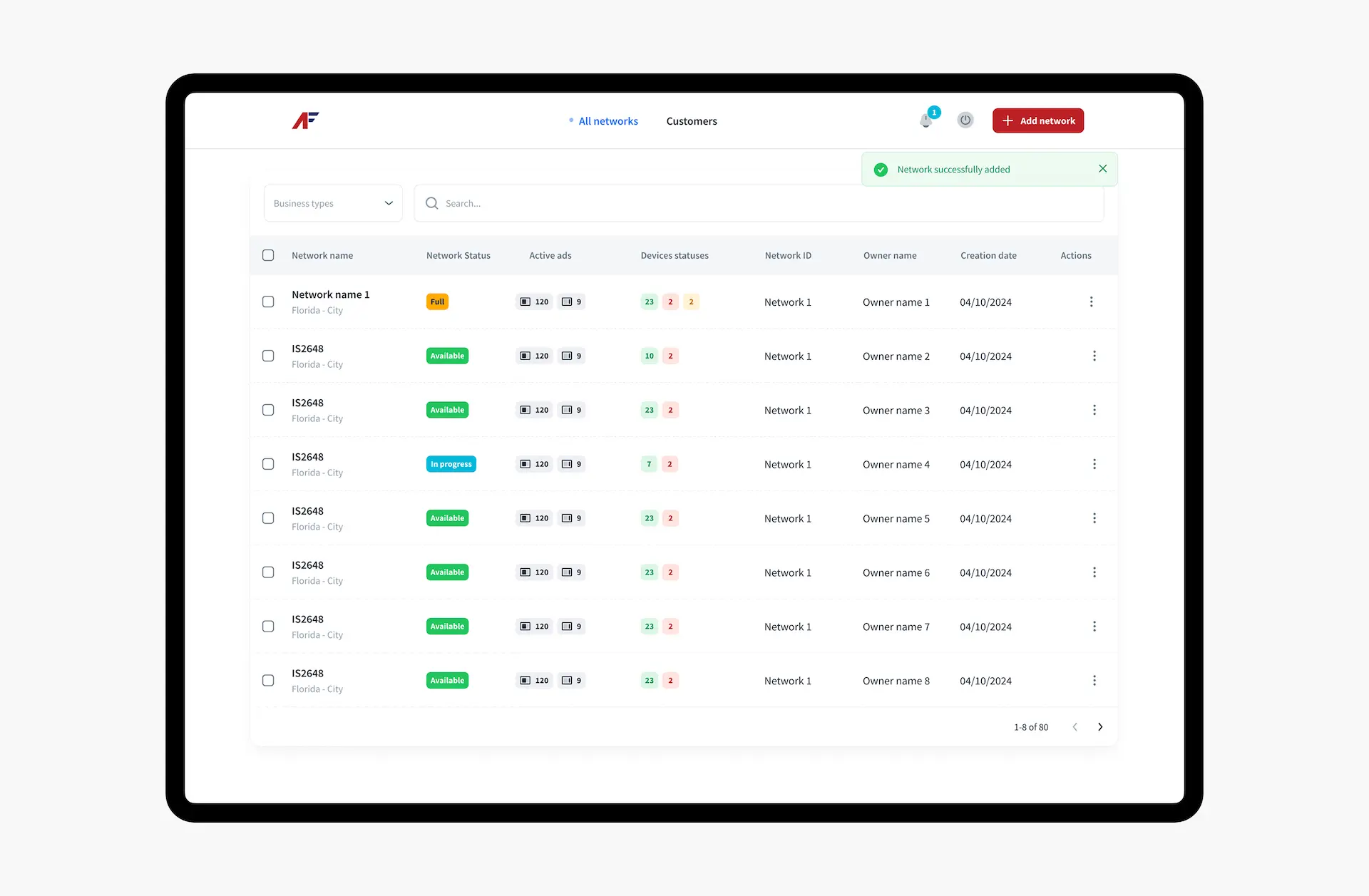Select the All networks tab
Screen dimensions: 1369x896
[607, 120]
